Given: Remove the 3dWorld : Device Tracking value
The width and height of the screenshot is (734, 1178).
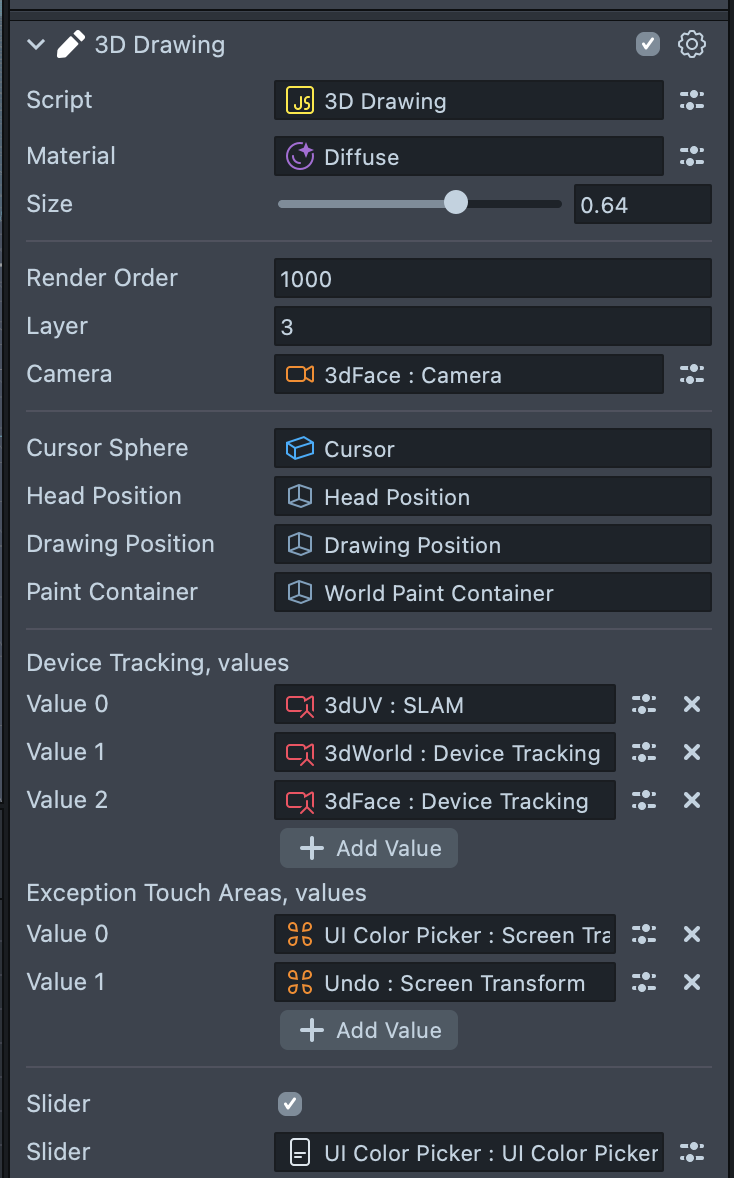Looking at the screenshot, I should 692,752.
